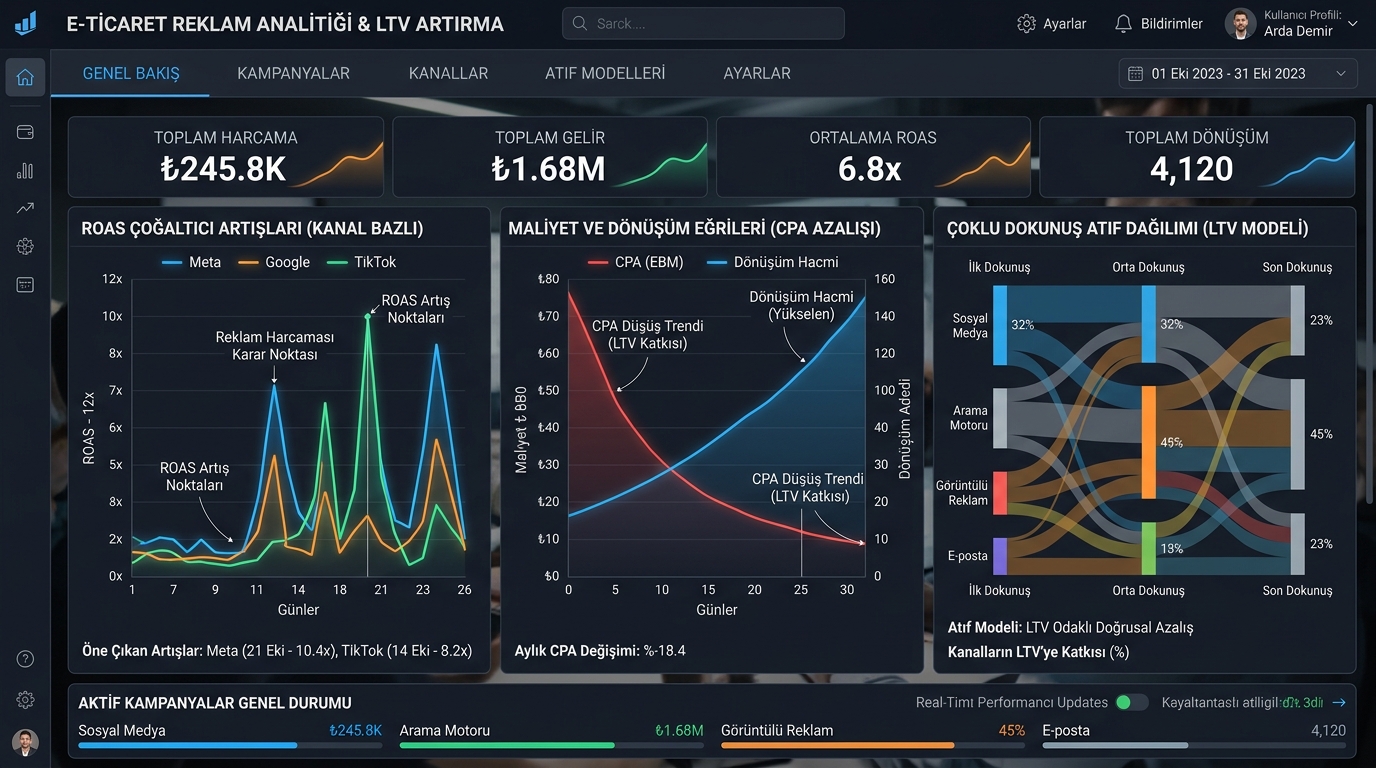1376x768 pixels.
Task: Click the "ROAS ÇOĞALTICI ARTIŞLARI (KANAL BAZLI)" title
Action: point(252,228)
